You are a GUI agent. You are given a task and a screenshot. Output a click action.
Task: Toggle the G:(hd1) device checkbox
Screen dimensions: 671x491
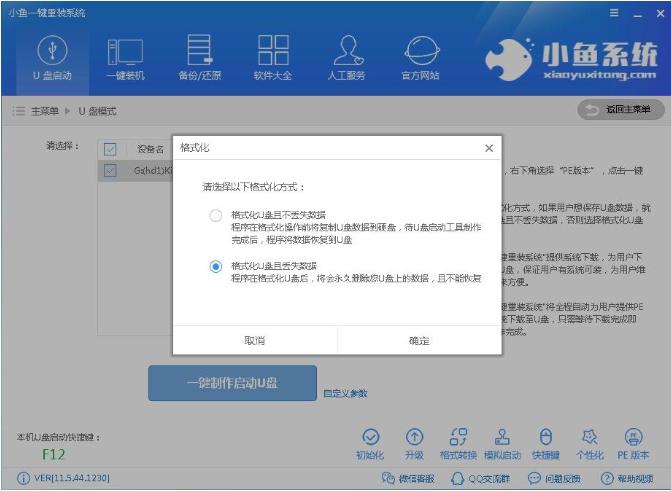[110, 171]
